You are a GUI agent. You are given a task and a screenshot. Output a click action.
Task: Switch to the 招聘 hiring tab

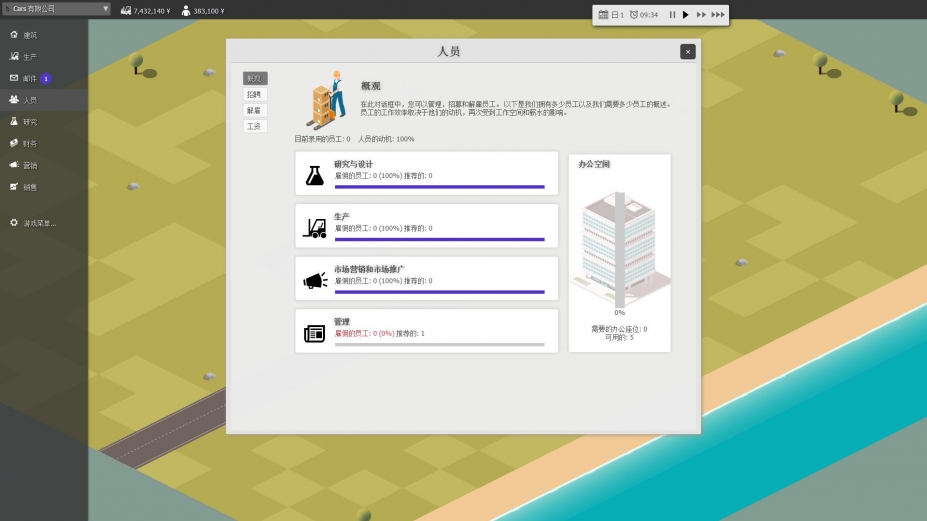pos(255,94)
